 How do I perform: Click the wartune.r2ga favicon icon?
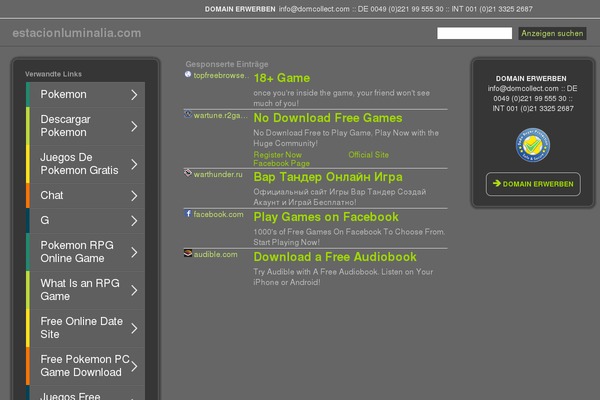coord(188,114)
